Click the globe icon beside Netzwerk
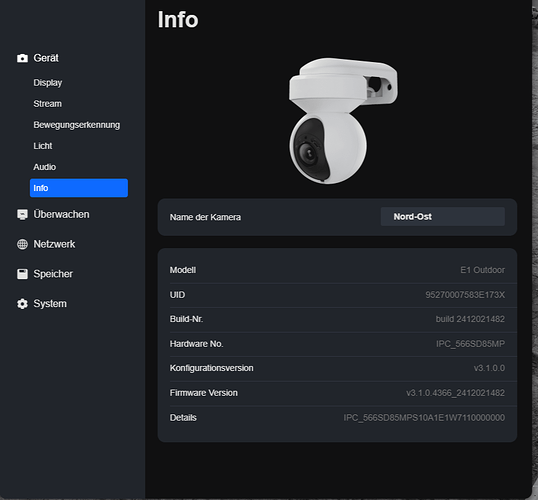This screenshot has height=500, width=538. pos(22,244)
